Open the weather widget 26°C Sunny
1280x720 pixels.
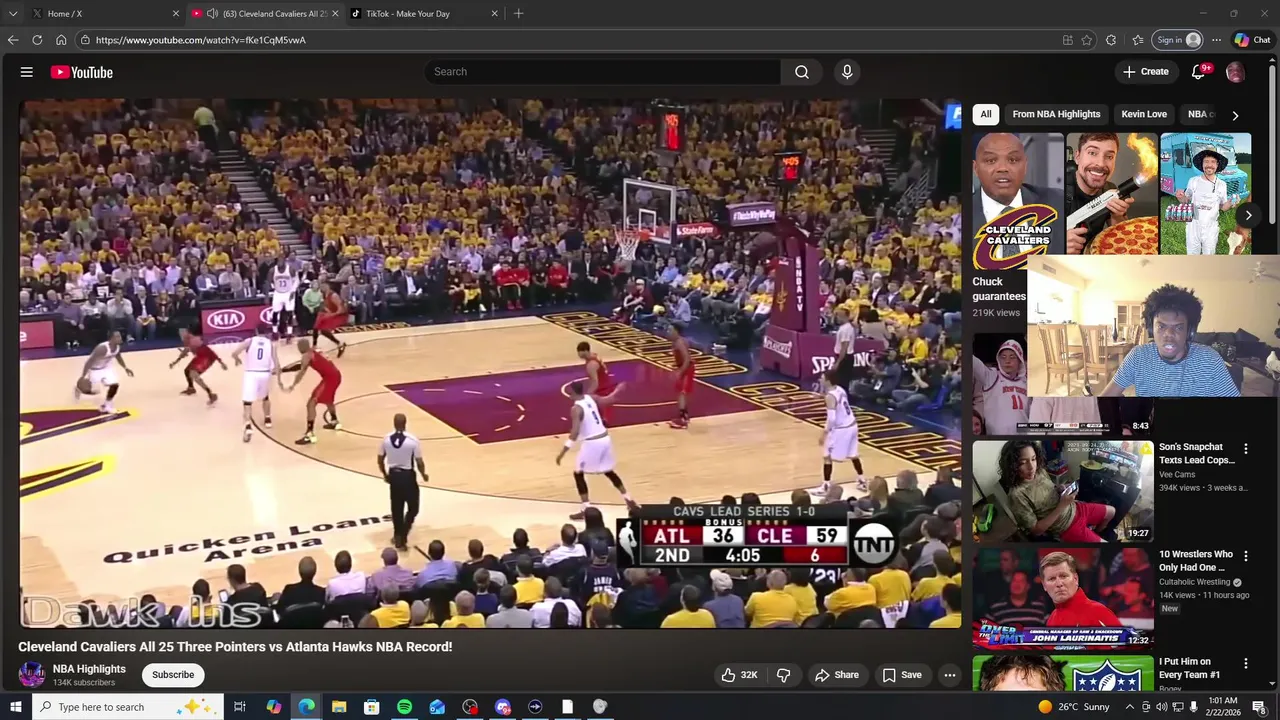point(1073,707)
